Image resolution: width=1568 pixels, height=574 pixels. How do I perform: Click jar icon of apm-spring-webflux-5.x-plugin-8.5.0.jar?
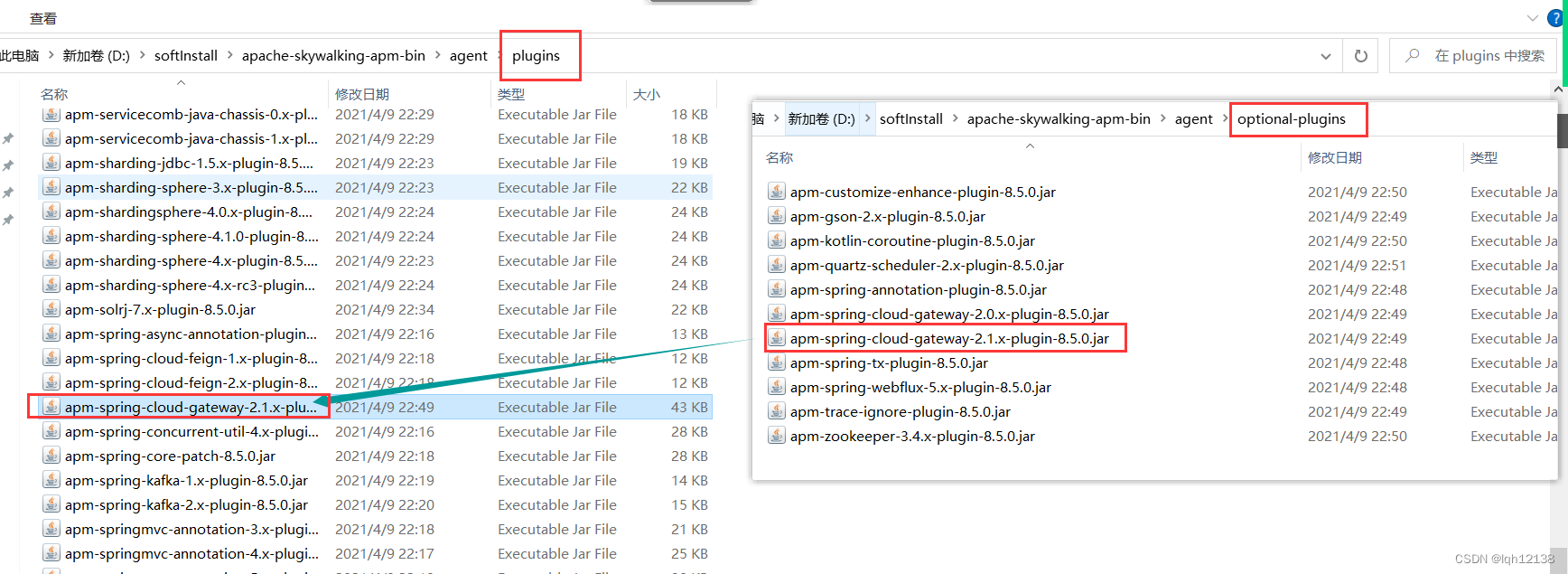pyautogui.click(x=777, y=387)
